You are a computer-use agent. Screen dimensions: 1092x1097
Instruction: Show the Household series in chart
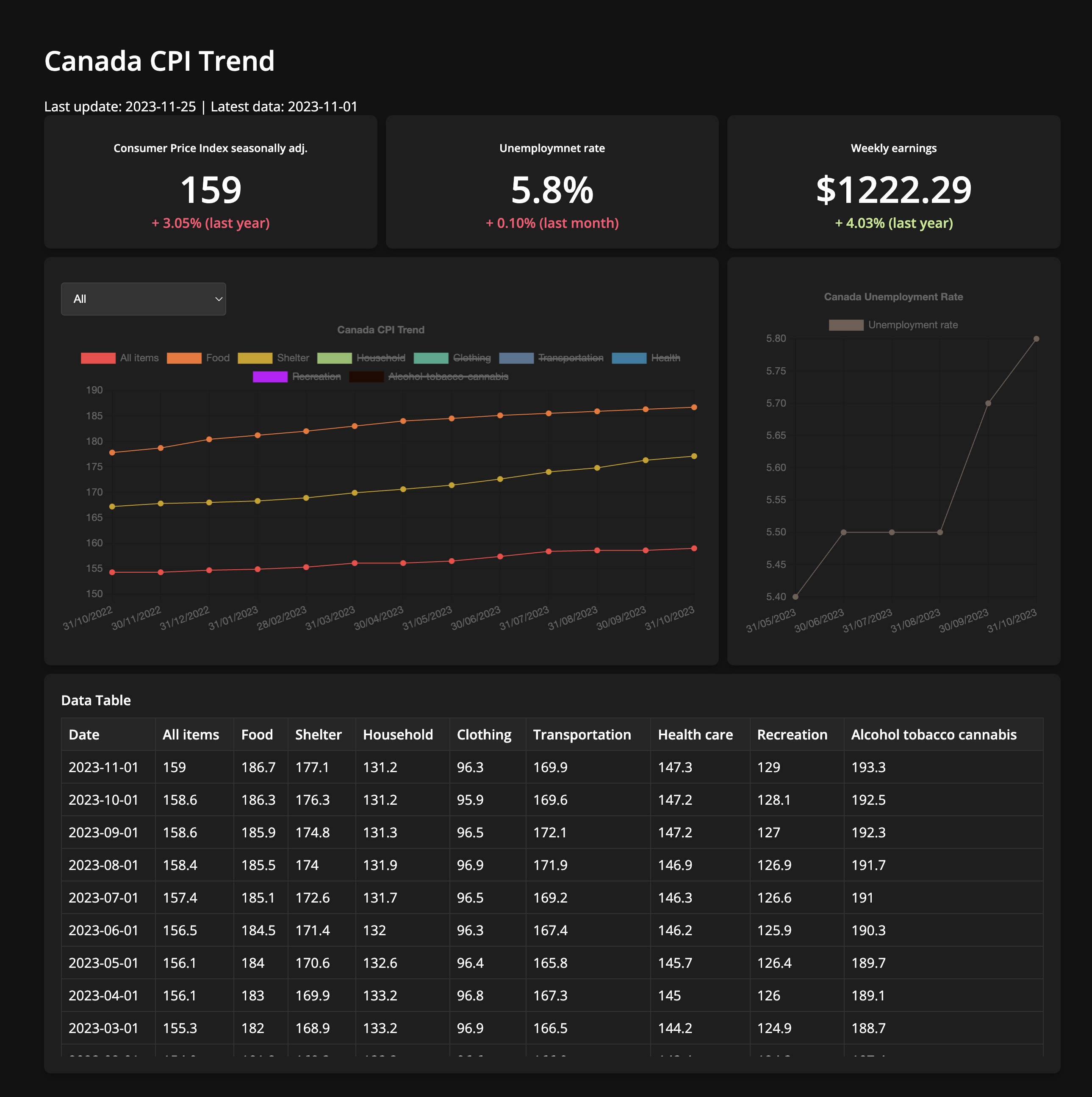[335, 358]
